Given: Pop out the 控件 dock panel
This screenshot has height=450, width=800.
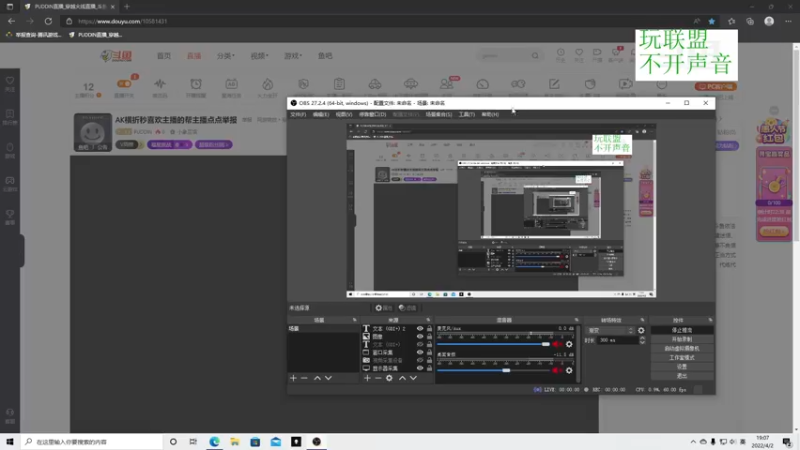Looking at the screenshot, I should (x=710, y=320).
